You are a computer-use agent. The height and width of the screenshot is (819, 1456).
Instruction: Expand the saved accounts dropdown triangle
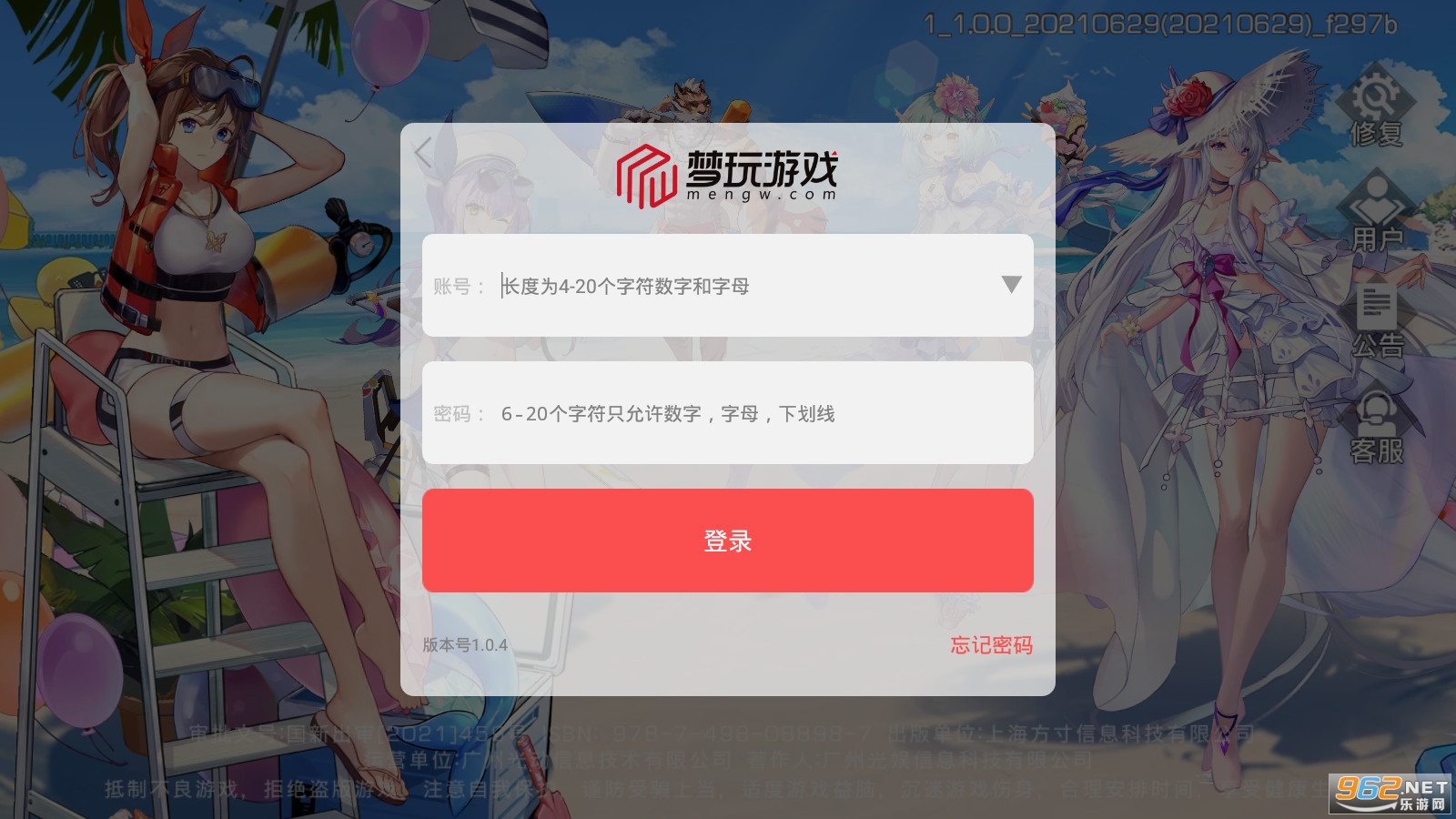point(1011,285)
